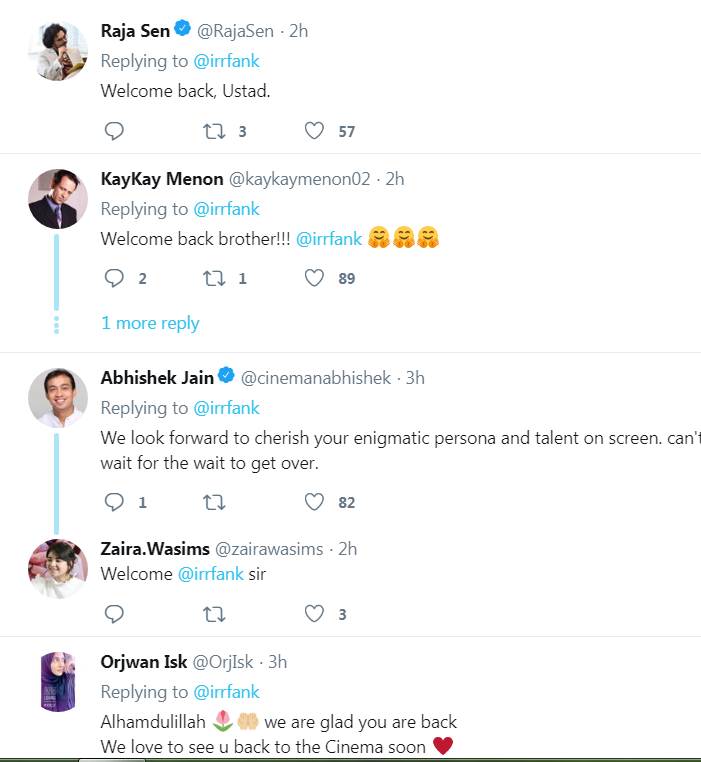701x762 pixels.
Task: Open @irrfank link in Zaira.Wasims' tweet
Action: (x=210, y=575)
